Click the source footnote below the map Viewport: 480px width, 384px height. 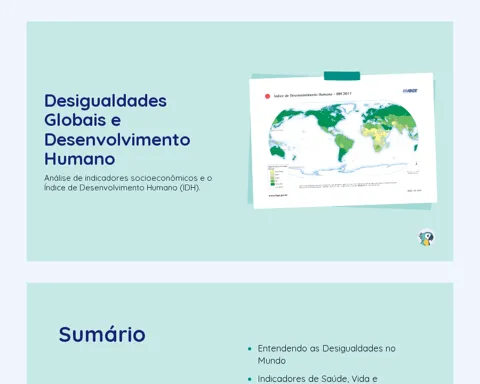[348, 185]
